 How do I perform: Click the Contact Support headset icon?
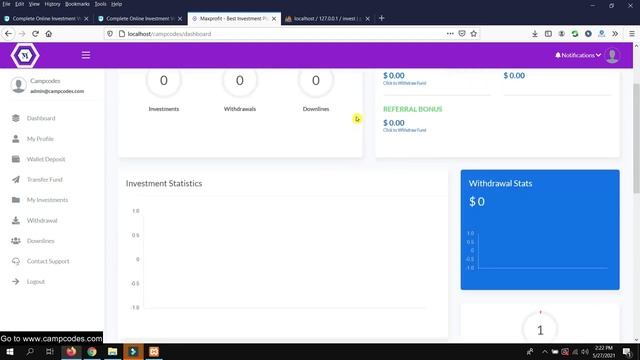tap(16, 261)
